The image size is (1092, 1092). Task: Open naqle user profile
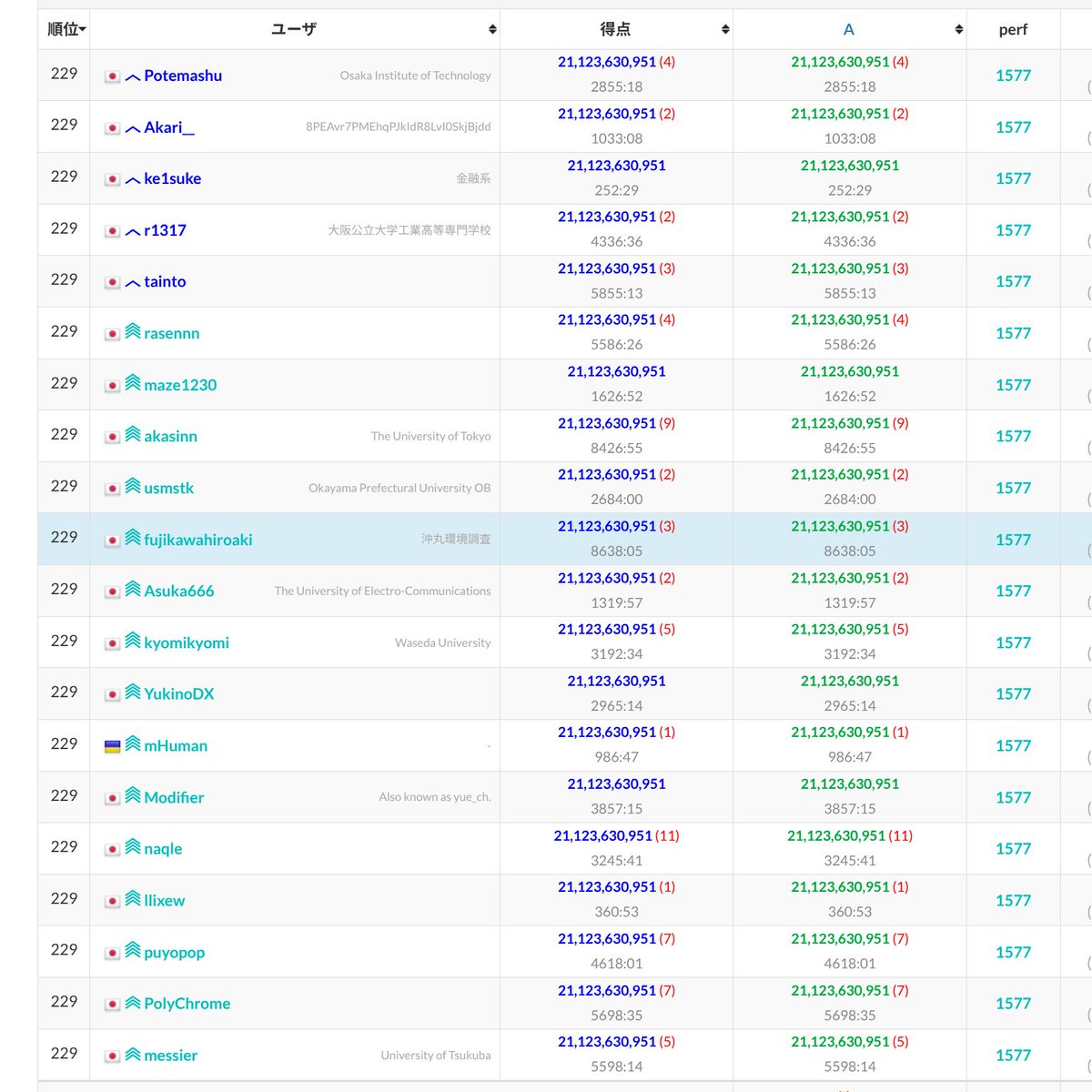click(163, 848)
